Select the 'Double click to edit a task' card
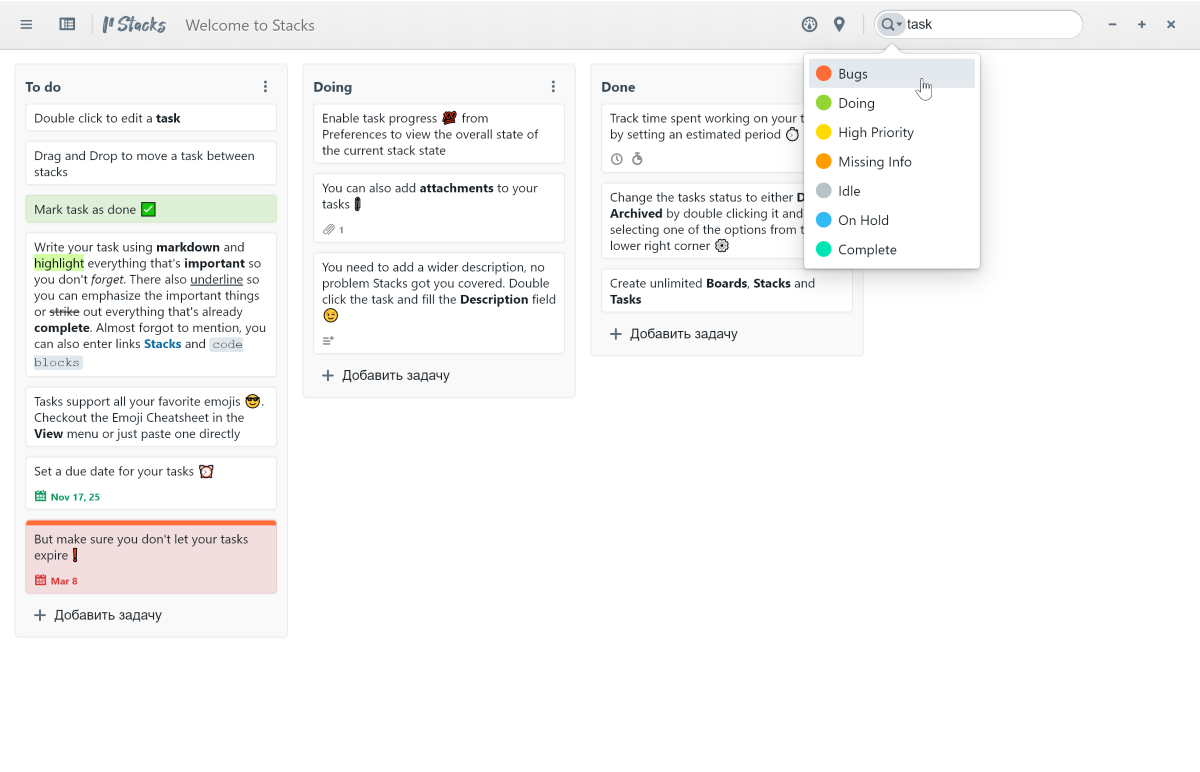The width and height of the screenshot is (1200, 772). (151, 118)
